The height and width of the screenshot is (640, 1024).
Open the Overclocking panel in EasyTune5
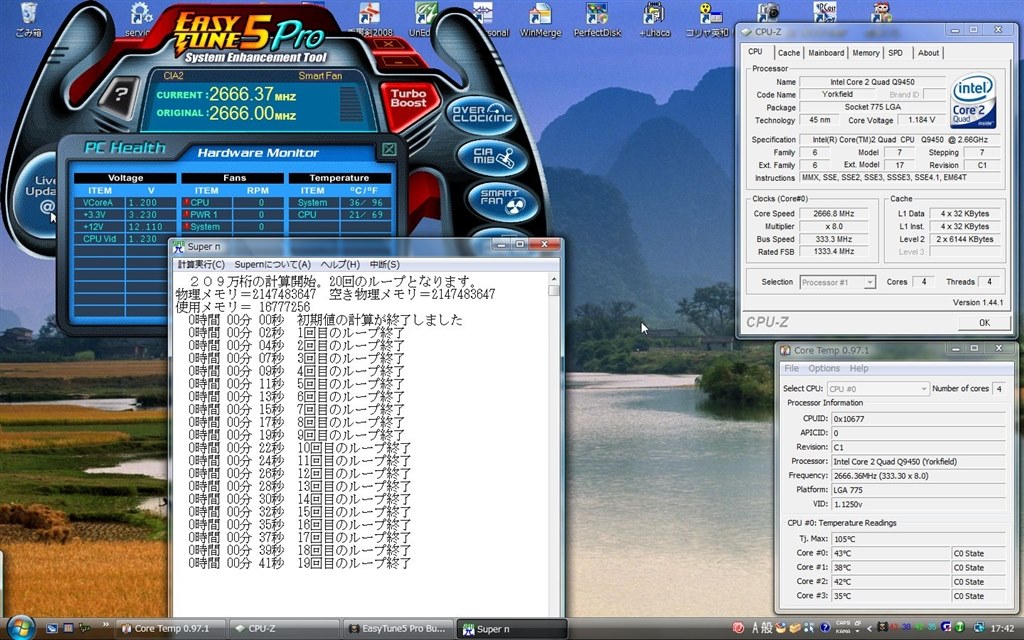tap(483, 115)
